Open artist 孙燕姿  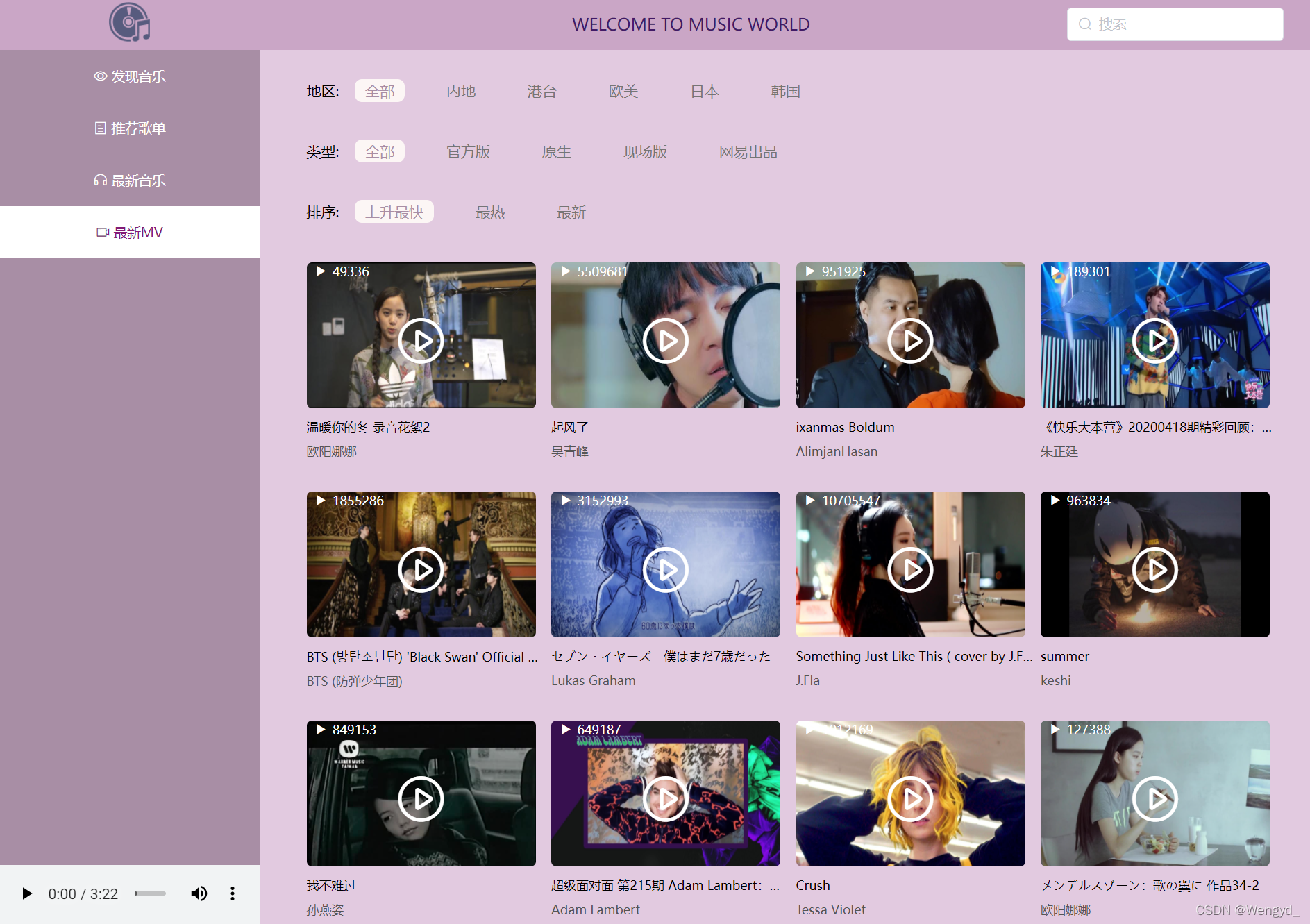click(326, 910)
